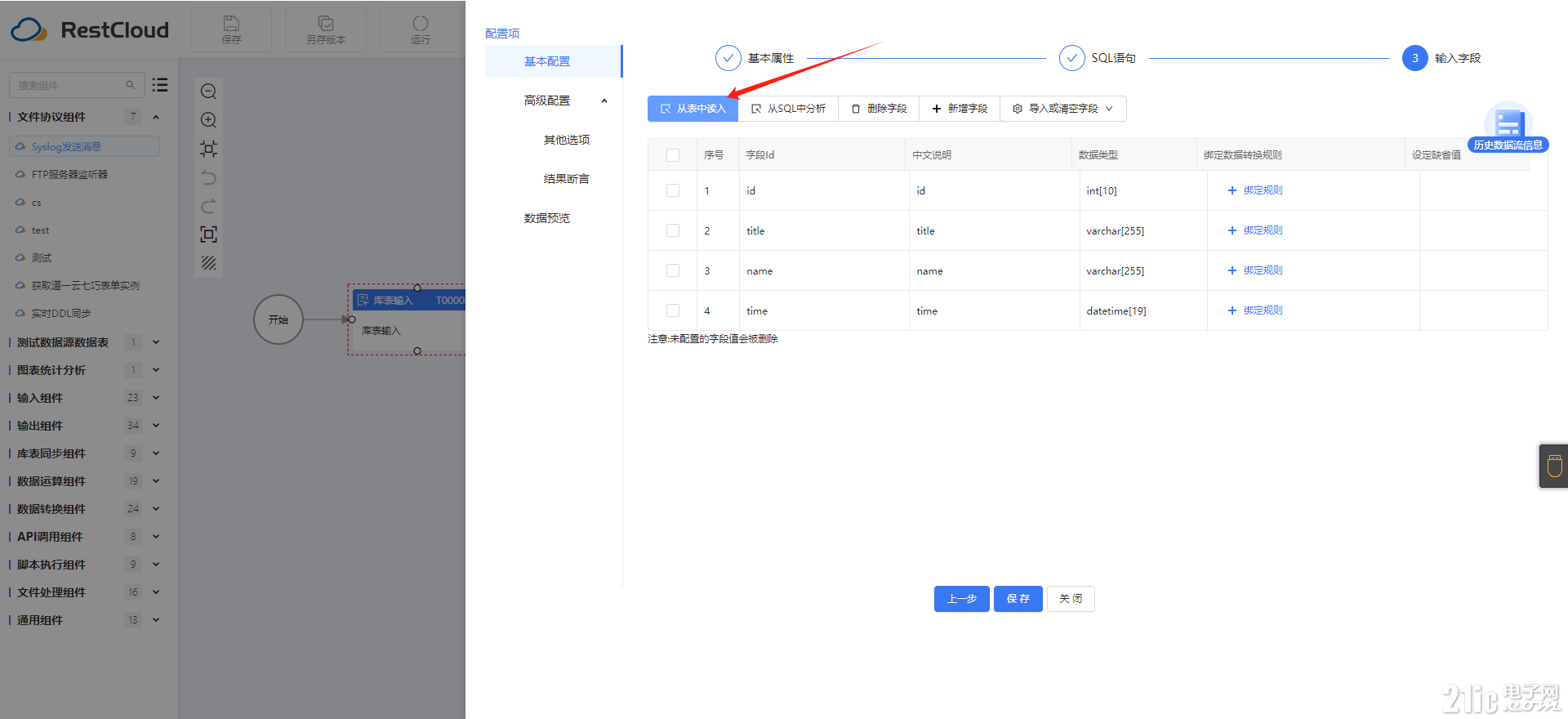Click the 基本属性 step checkmark

click(x=728, y=58)
